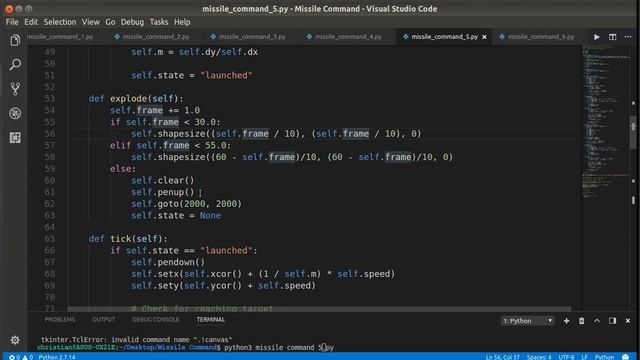Open the Help menu
The height and width of the screenshot is (360, 640).
pyautogui.click(x=182, y=22)
